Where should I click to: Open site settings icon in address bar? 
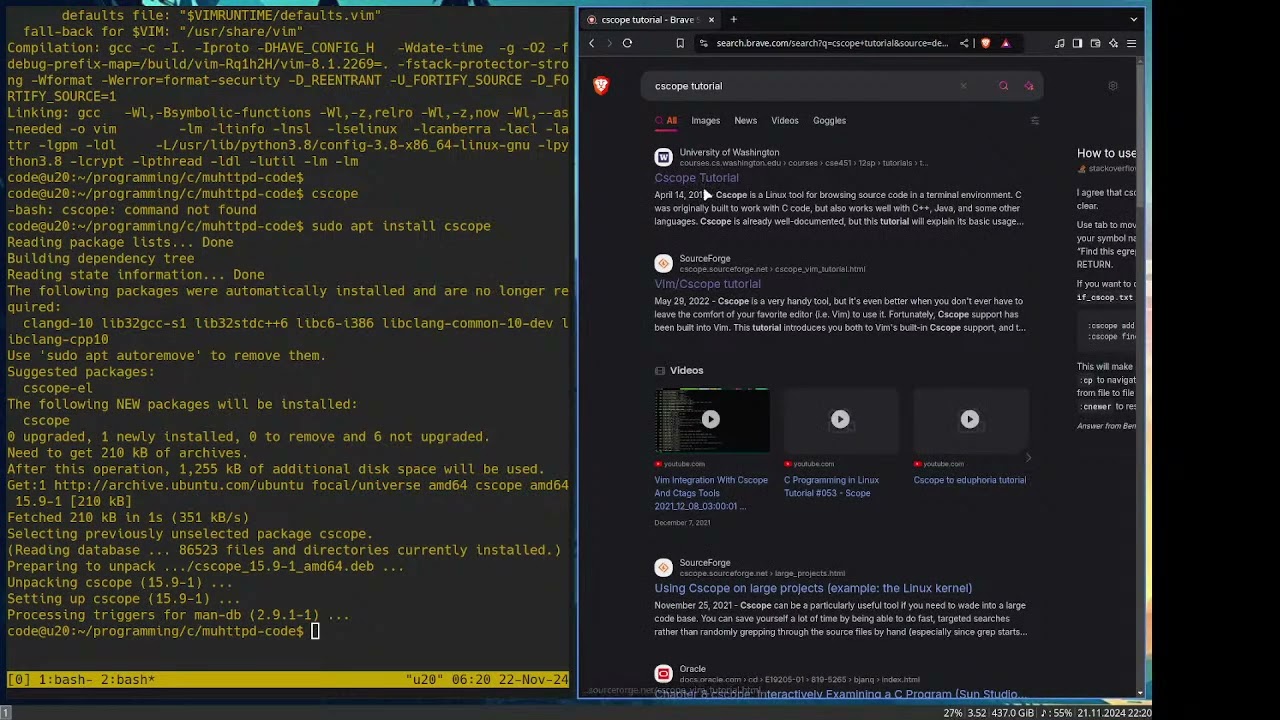pyautogui.click(x=703, y=43)
